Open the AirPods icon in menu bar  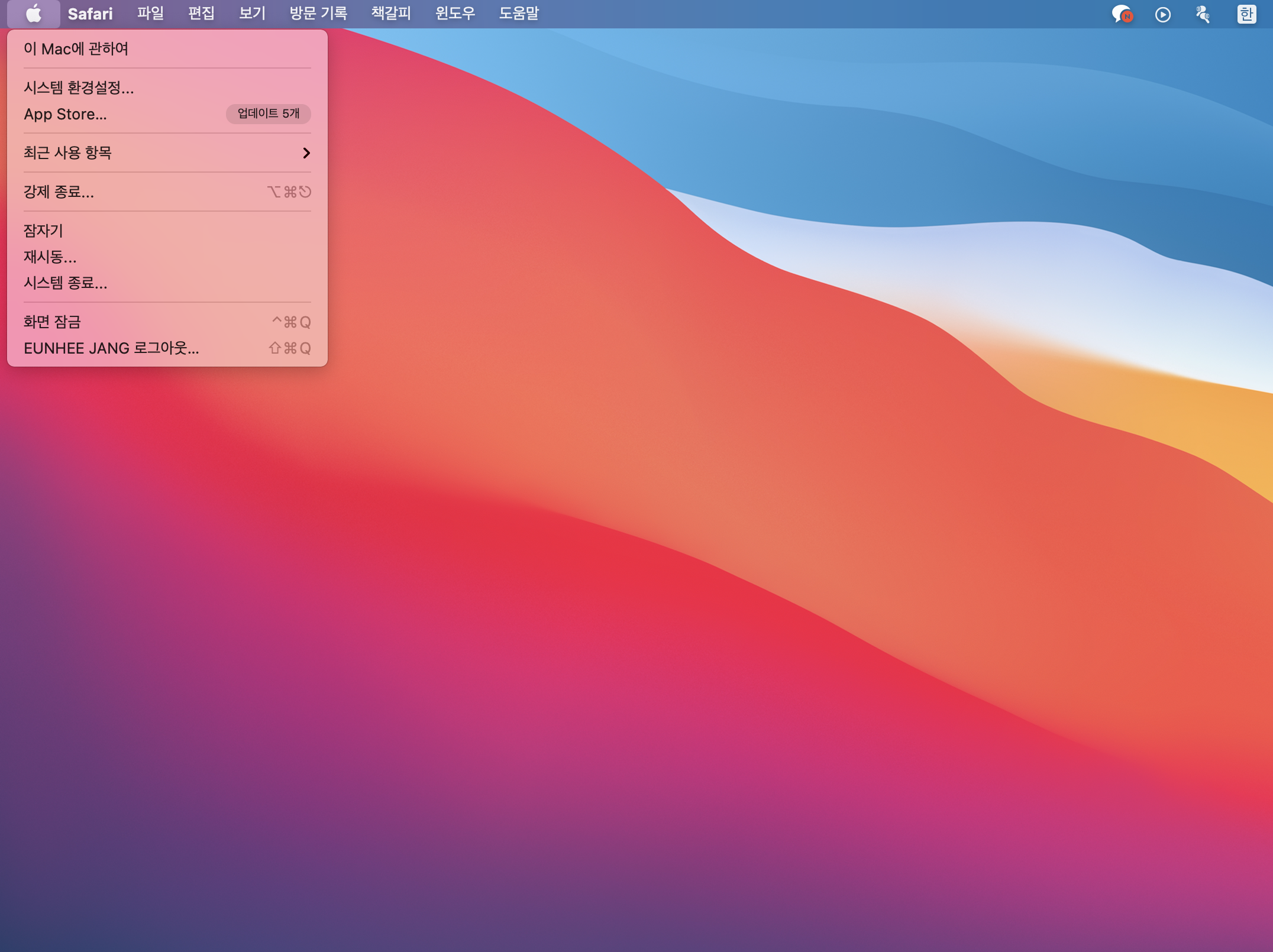coord(1203,14)
